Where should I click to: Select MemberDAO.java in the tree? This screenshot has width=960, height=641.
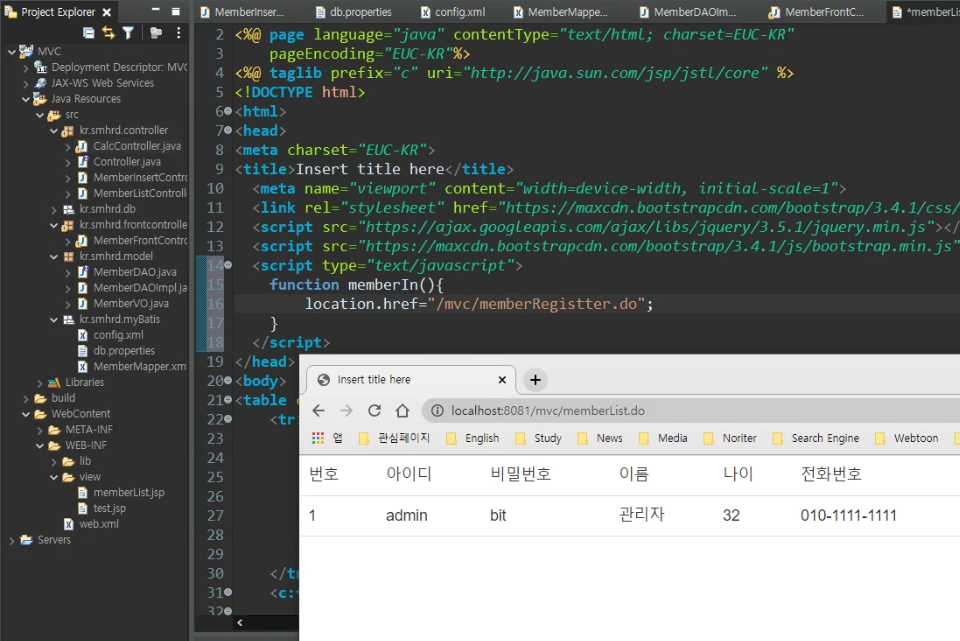pos(135,272)
